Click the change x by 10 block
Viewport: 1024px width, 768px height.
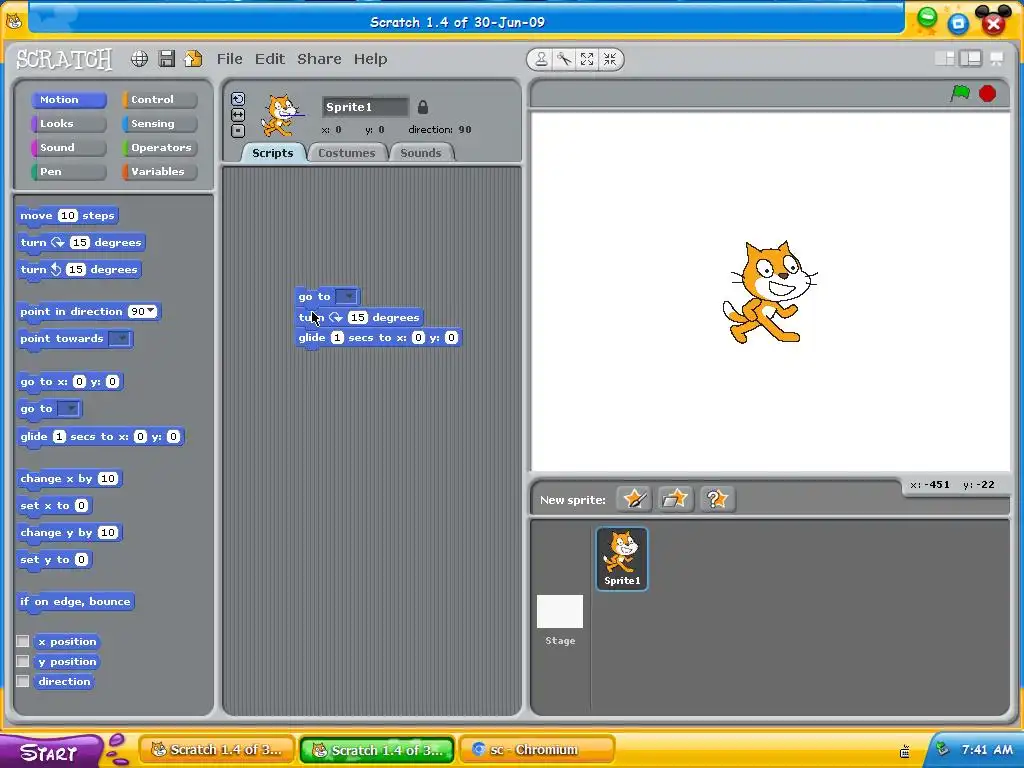[69, 479]
